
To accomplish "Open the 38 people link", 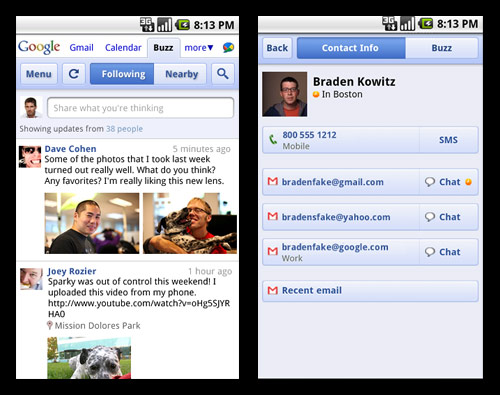I will coord(124,129).
